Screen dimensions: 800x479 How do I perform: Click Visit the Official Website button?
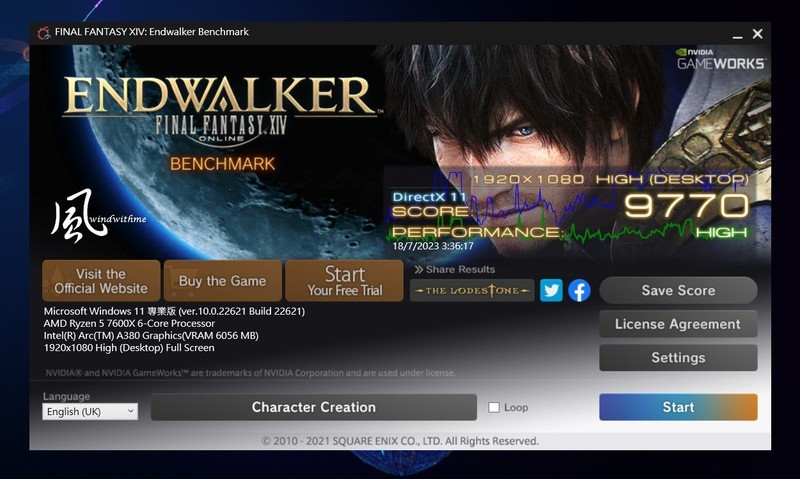pos(101,281)
